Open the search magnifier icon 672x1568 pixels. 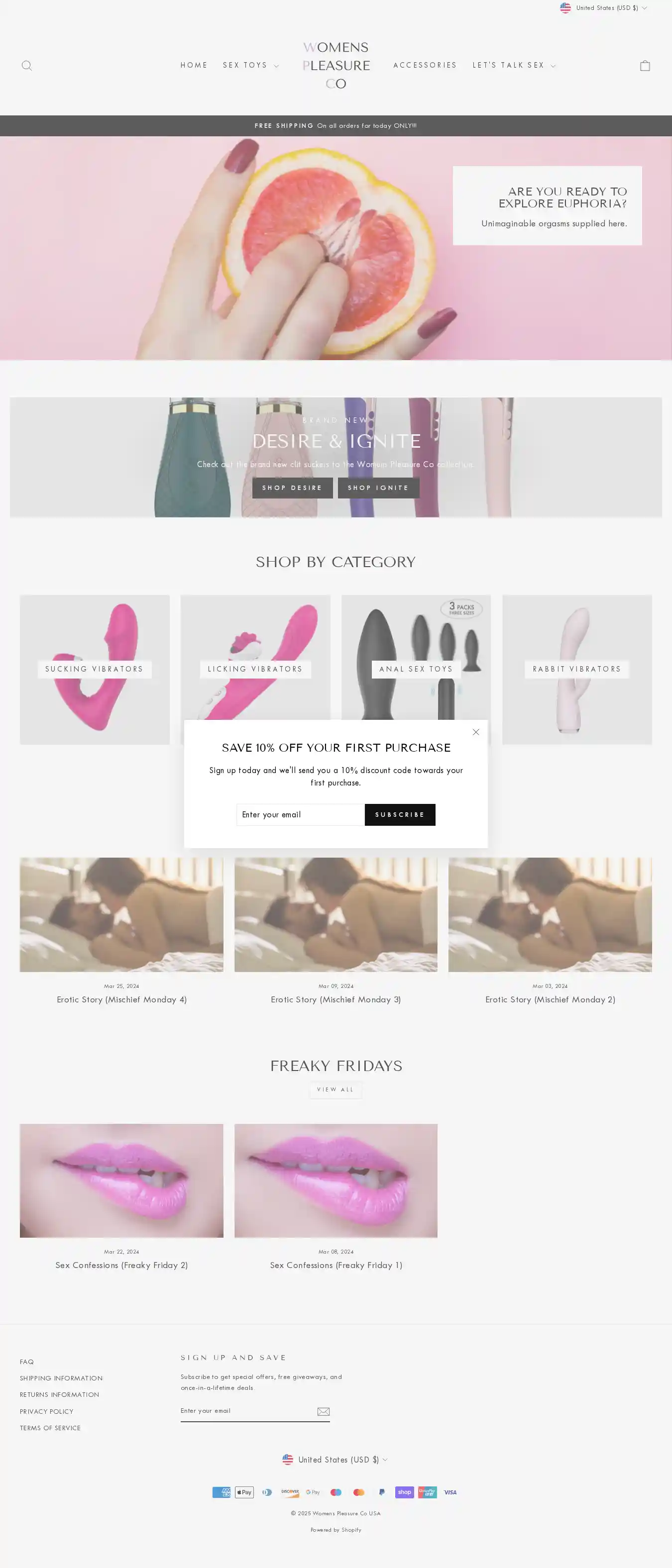click(x=27, y=66)
